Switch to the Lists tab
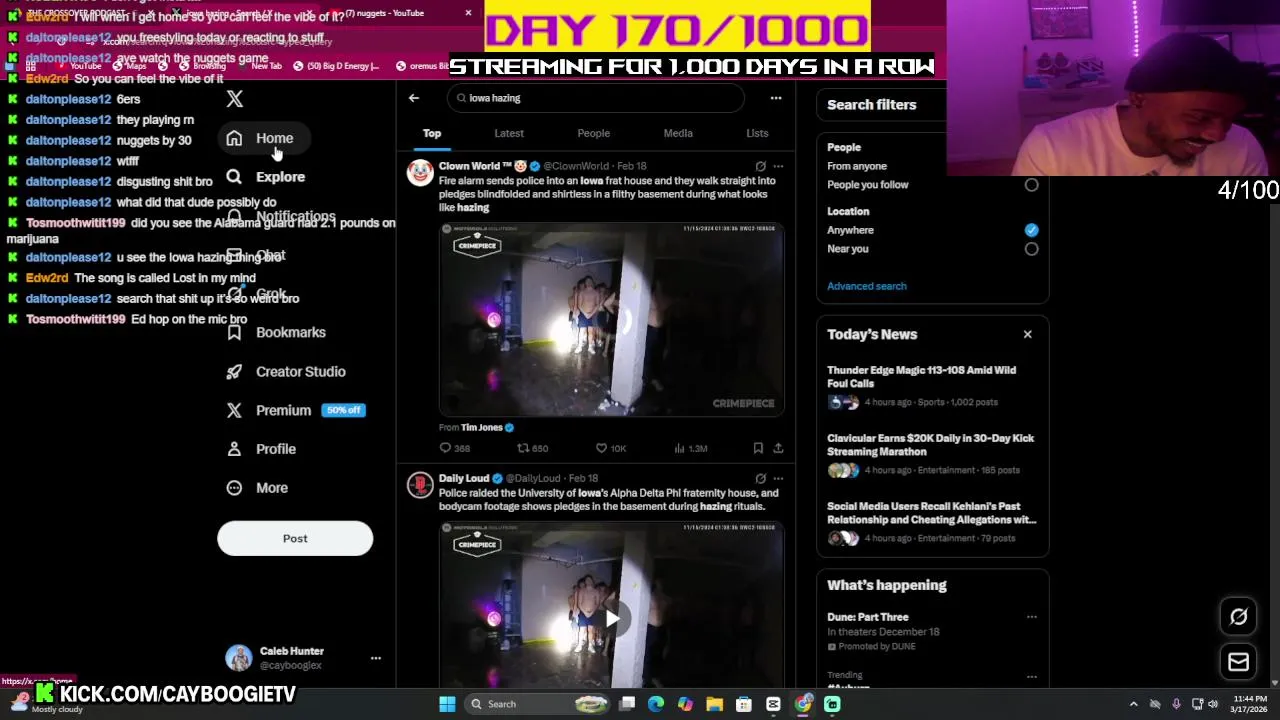The image size is (1280, 720). 757,133
